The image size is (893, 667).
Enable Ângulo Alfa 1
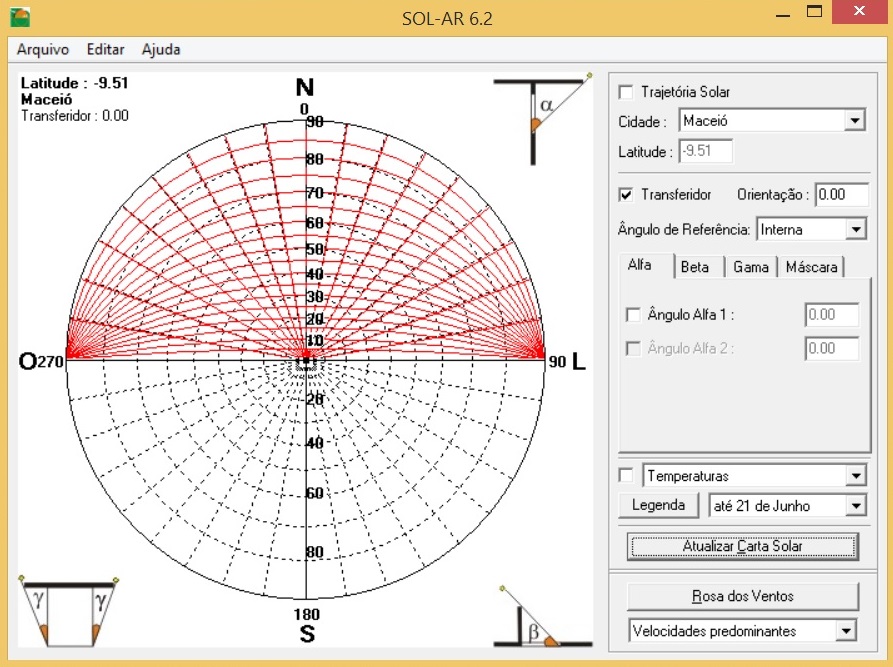coord(634,312)
